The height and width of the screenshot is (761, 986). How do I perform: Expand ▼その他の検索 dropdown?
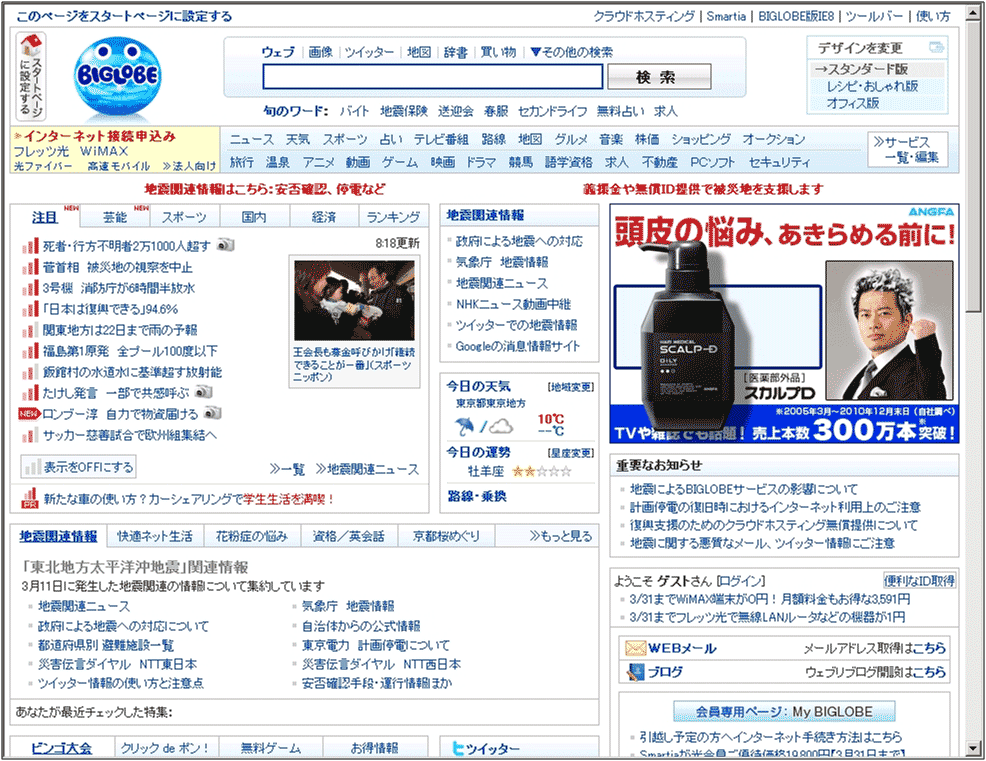point(571,52)
